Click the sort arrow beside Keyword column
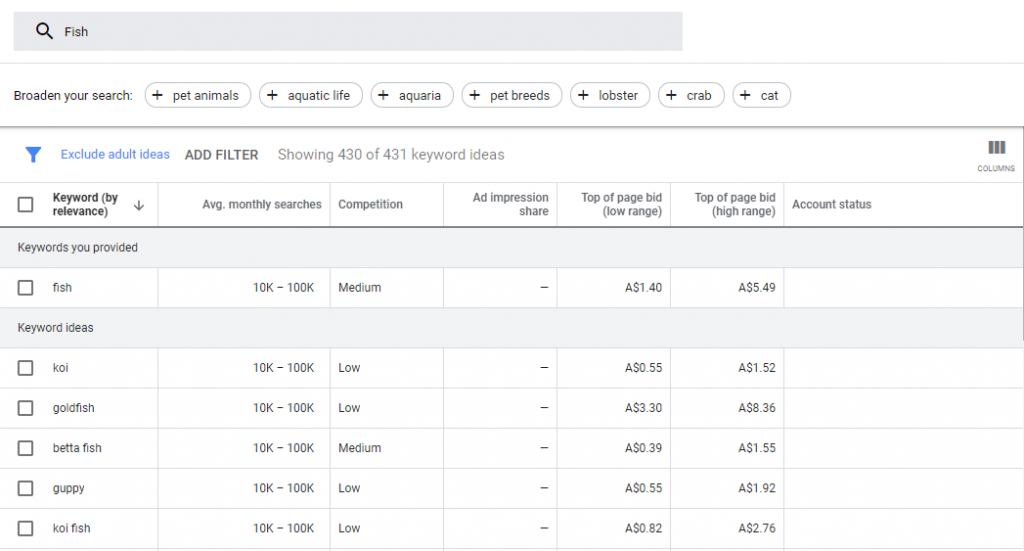 tap(139, 205)
